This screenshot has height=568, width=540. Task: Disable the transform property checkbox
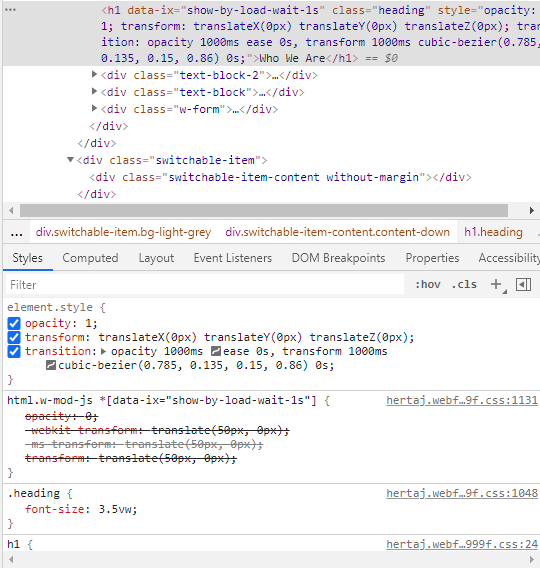tap(14, 337)
